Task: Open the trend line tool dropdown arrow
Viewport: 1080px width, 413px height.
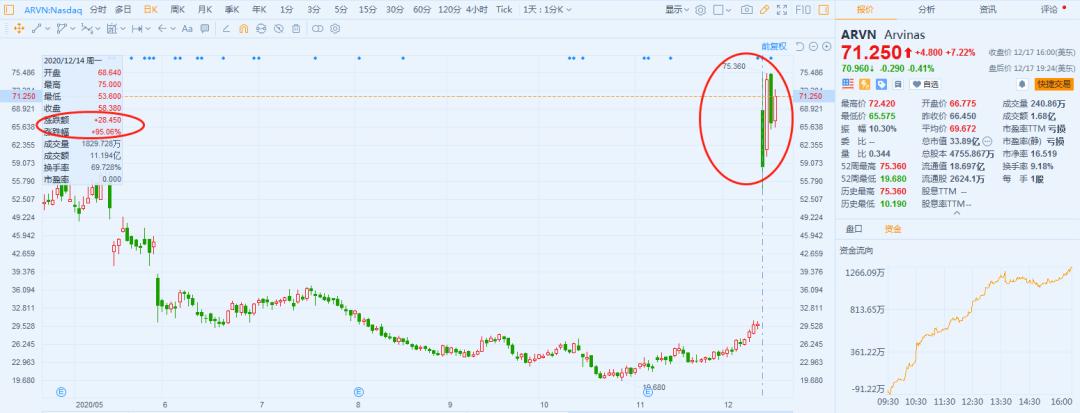Action: (x=48, y=28)
